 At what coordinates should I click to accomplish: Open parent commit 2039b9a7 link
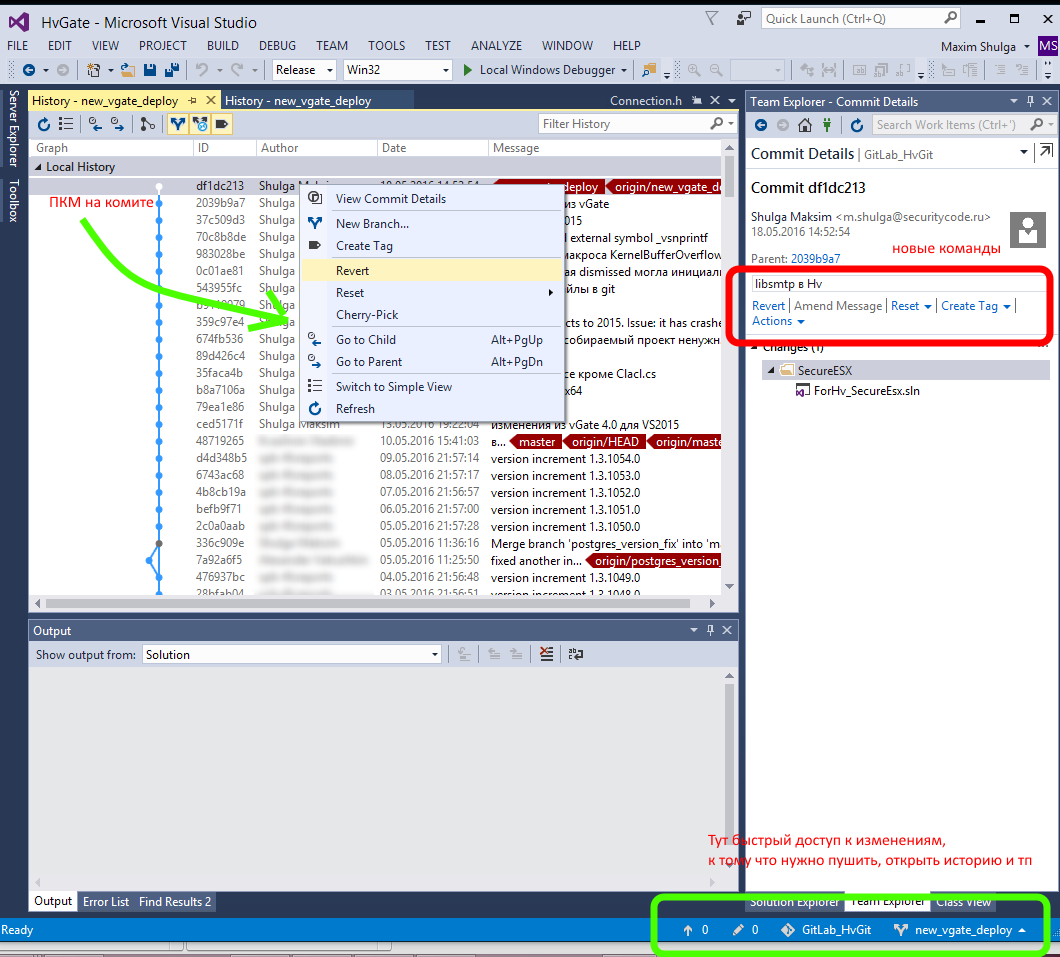815,259
